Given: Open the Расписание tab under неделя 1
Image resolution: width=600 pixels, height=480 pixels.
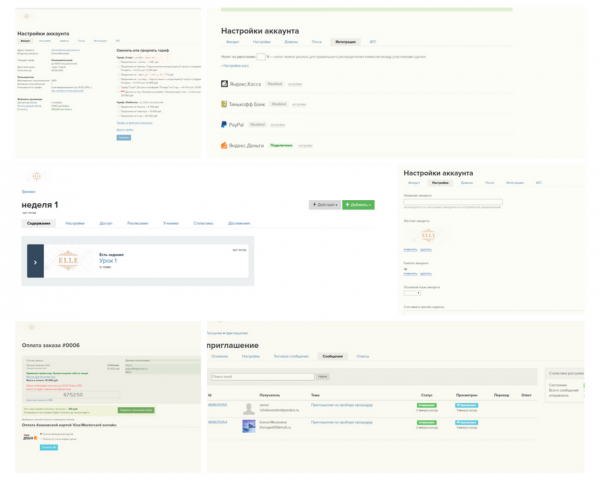Looking at the screenshot, I should point(138,223).
